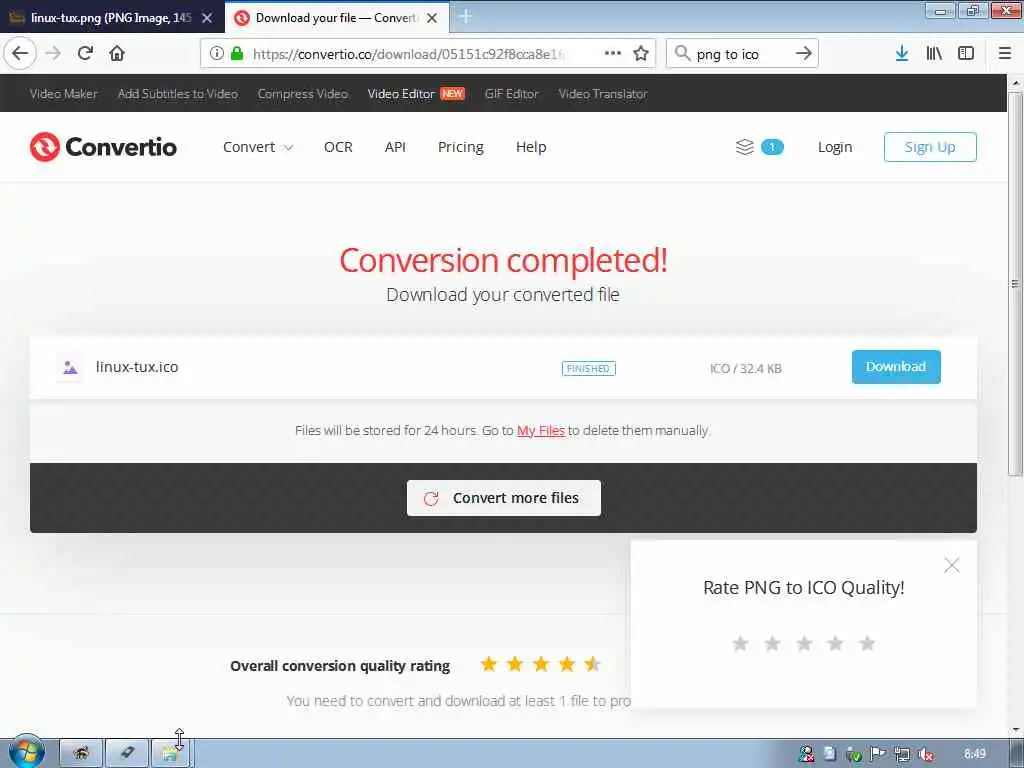This screenshot has height=768, width=1024.
Task: Bookmark this page with the star
Action: 641,54
